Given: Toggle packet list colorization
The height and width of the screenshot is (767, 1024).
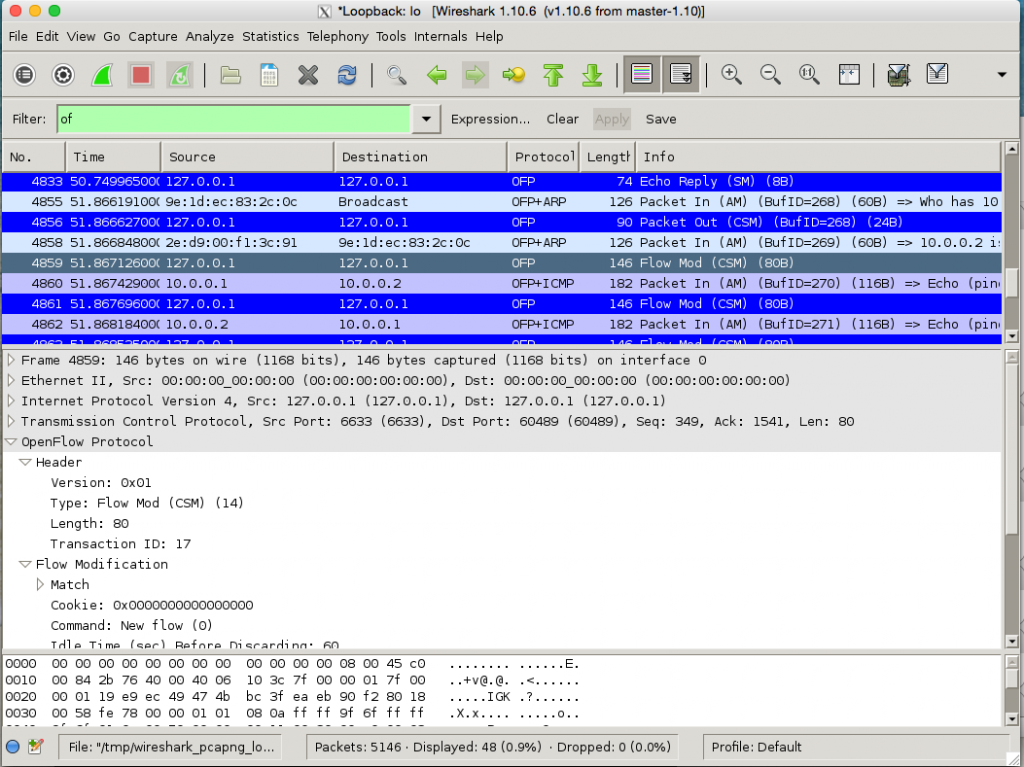Looking at the screenshot, I should pos(641,74).
